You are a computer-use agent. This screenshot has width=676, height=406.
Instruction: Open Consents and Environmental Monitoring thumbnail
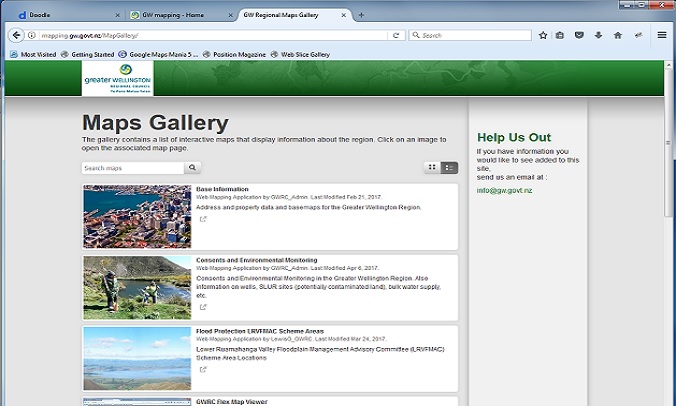(137, 288)
